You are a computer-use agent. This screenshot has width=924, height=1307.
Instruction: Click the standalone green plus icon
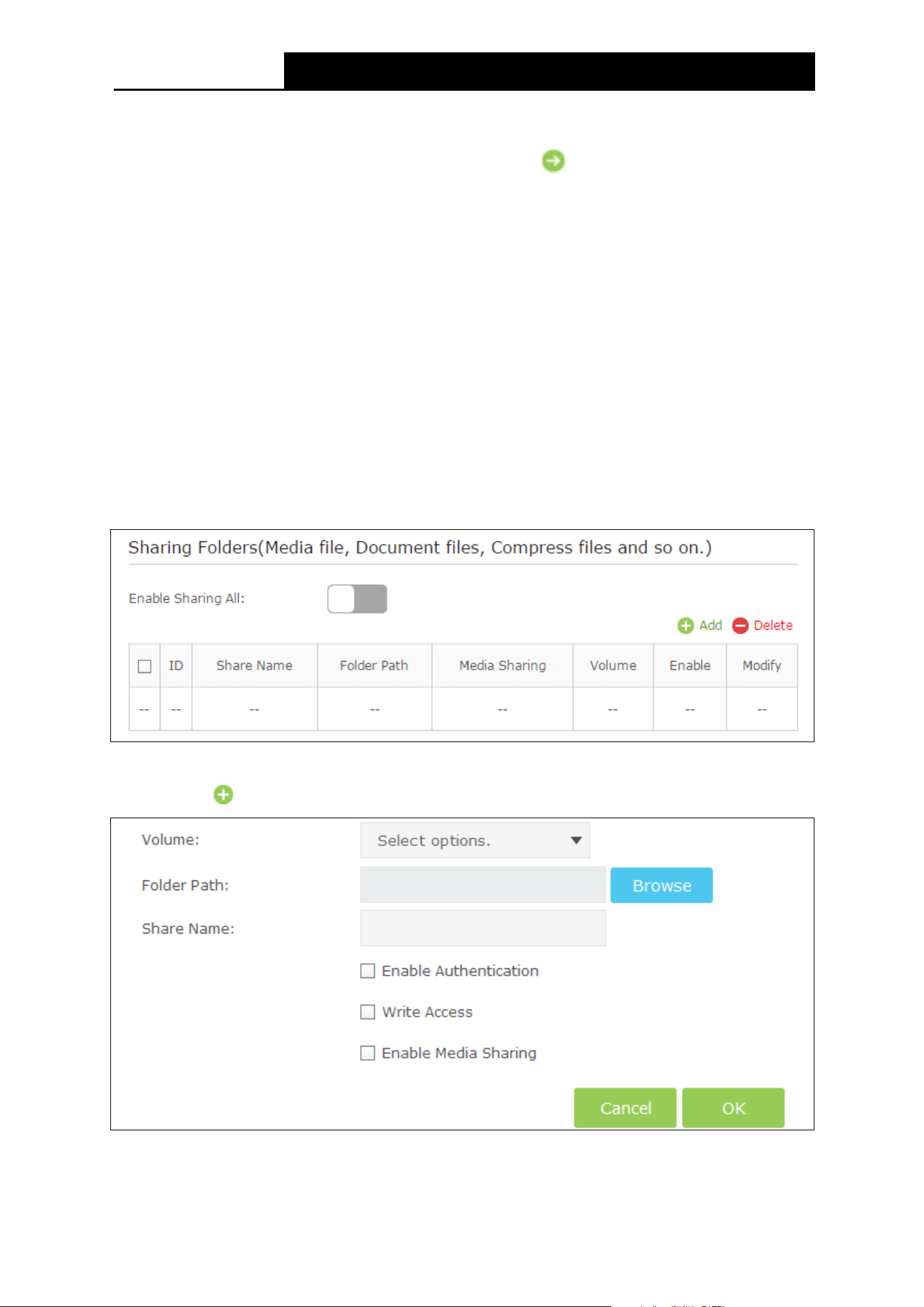223,795
